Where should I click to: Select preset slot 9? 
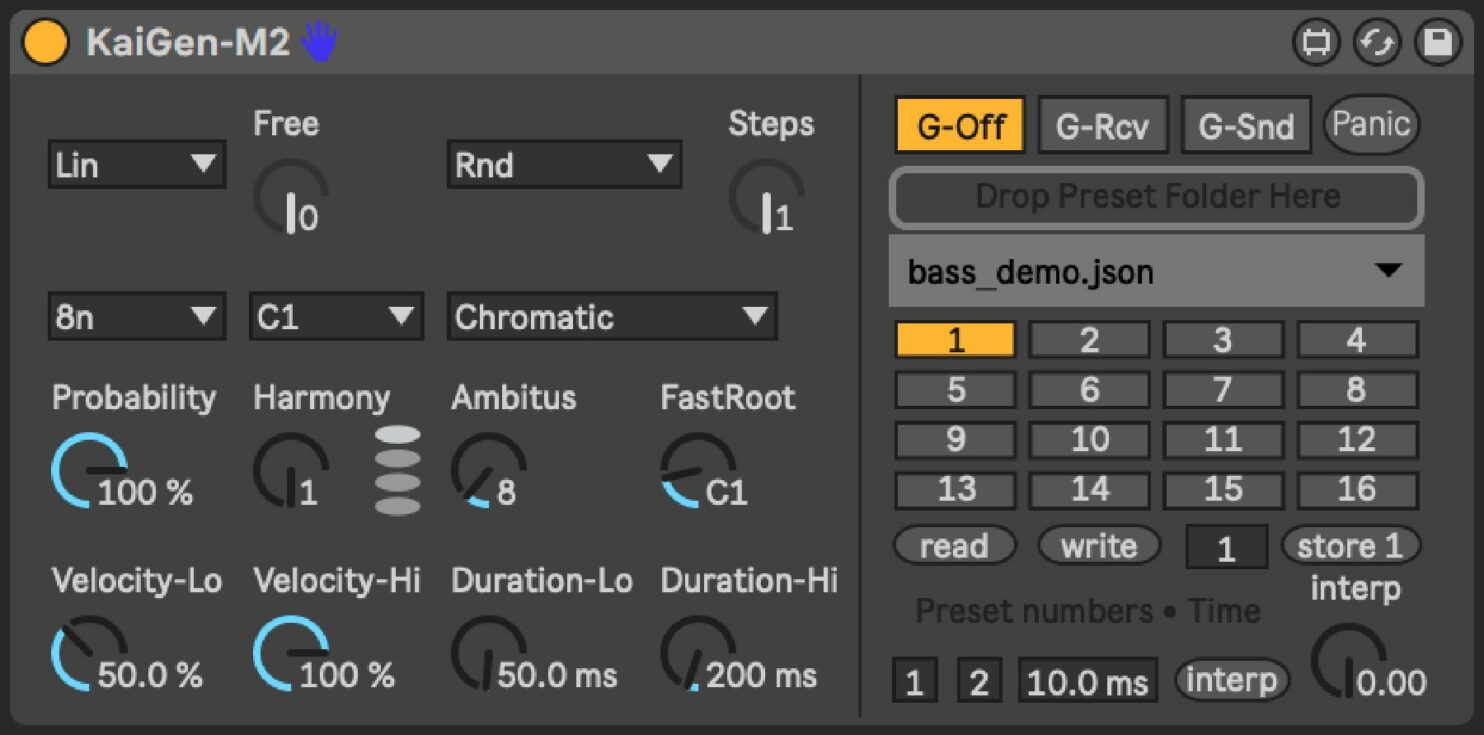click(x=955, y=440)
